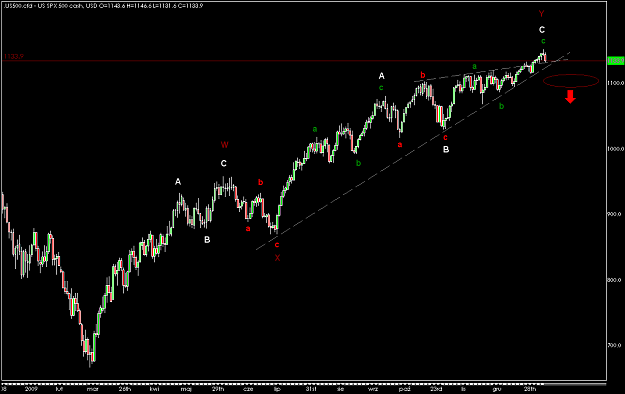The height and width of the screenshot is (394, 625).
Task: Click the 'wrz' date axis label
Action: click(373, 389)
